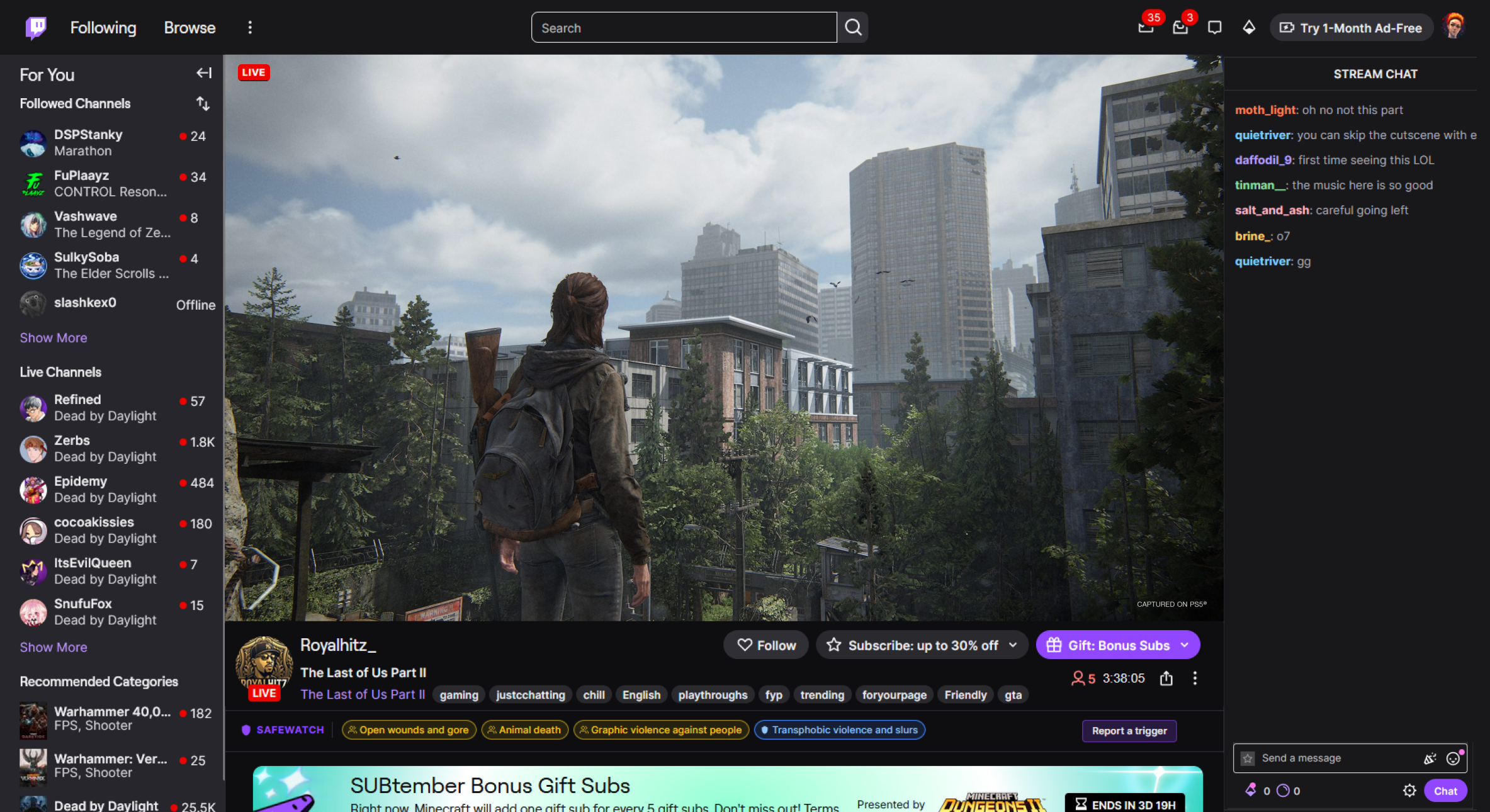
Task: Select the gaming tag
Action: click(459, 695)
